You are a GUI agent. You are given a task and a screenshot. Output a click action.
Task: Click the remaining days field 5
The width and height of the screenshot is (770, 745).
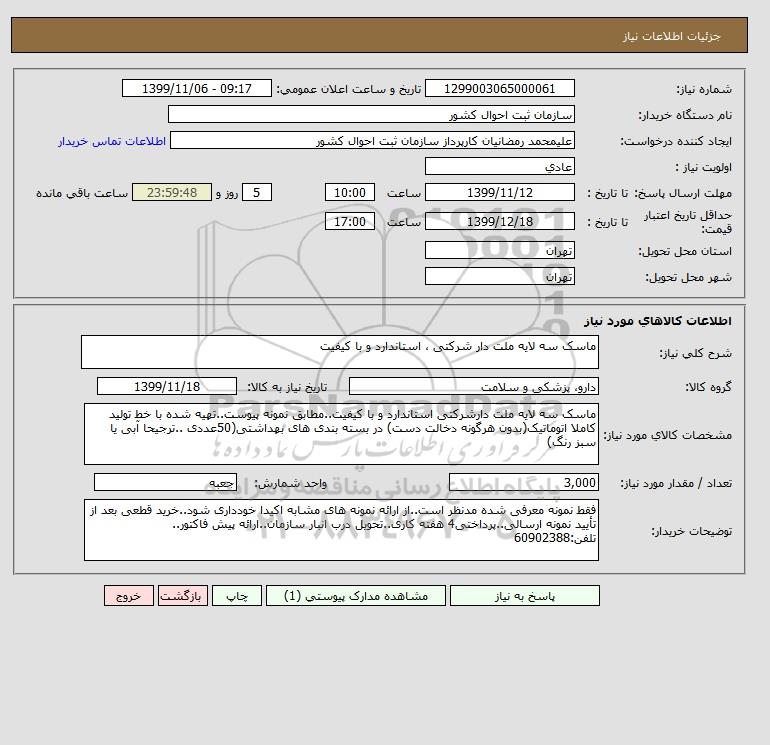point(256,193)
